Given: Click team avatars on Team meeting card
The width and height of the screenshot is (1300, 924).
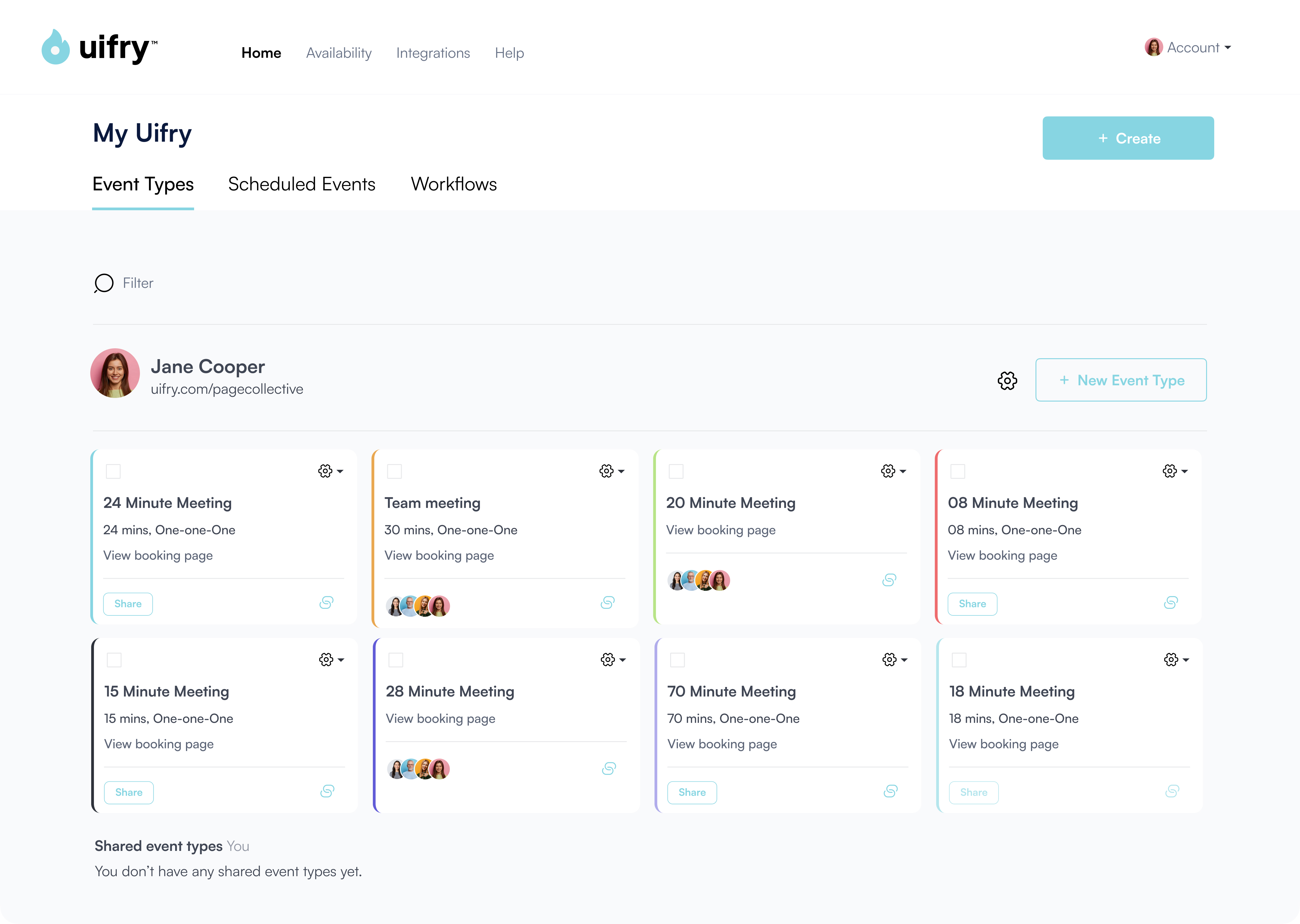Looking at the screenshot, I should click(418, 606).
